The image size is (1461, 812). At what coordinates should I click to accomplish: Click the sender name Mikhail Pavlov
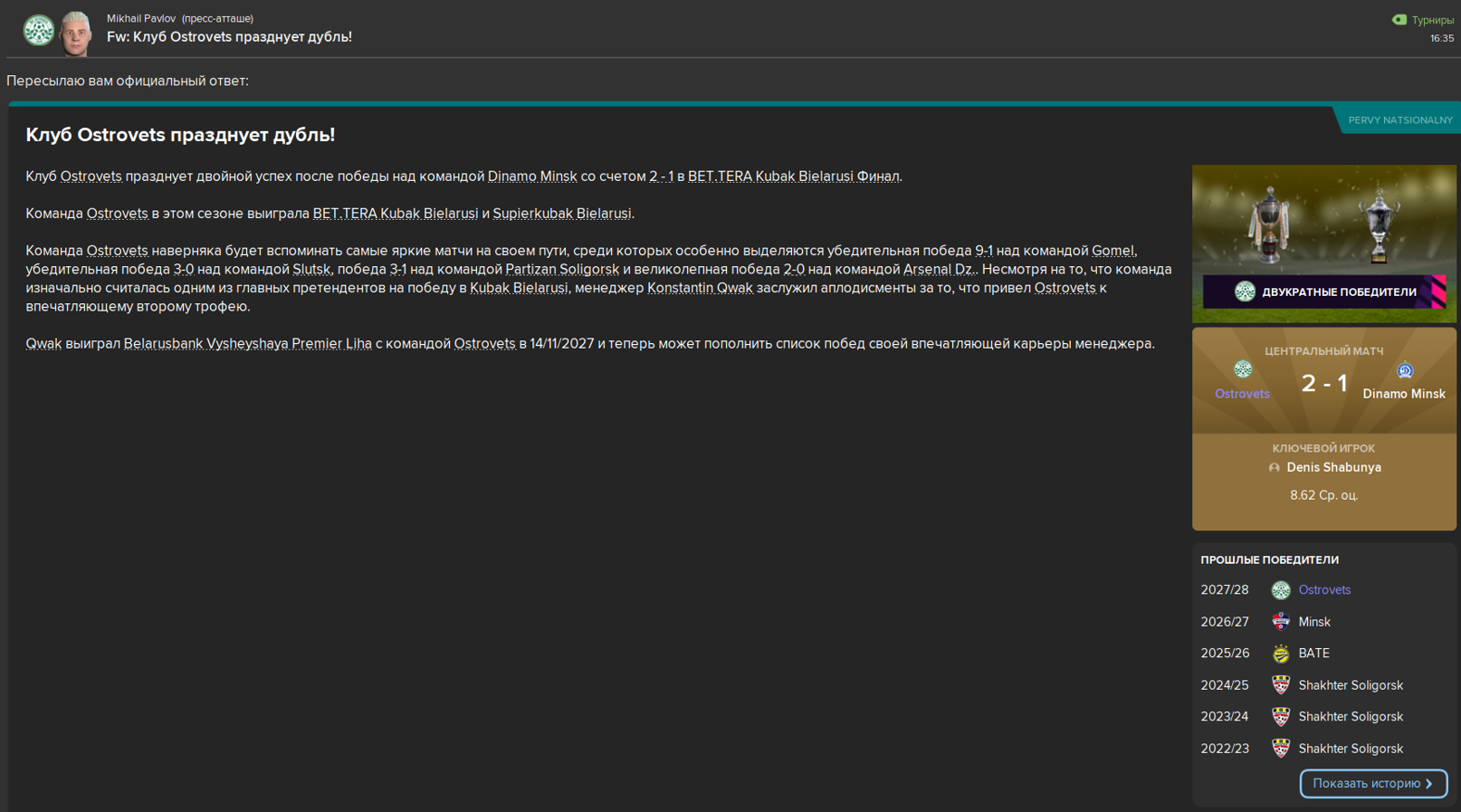(x=141, y=18)
